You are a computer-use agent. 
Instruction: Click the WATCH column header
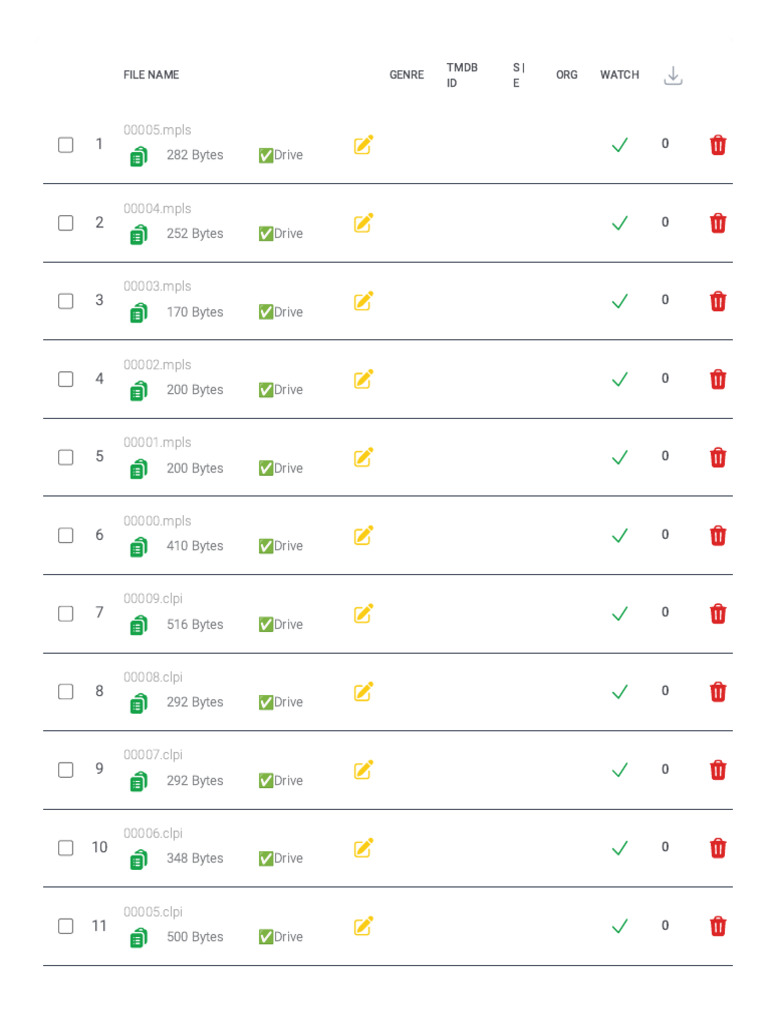[x=619, y=75]
